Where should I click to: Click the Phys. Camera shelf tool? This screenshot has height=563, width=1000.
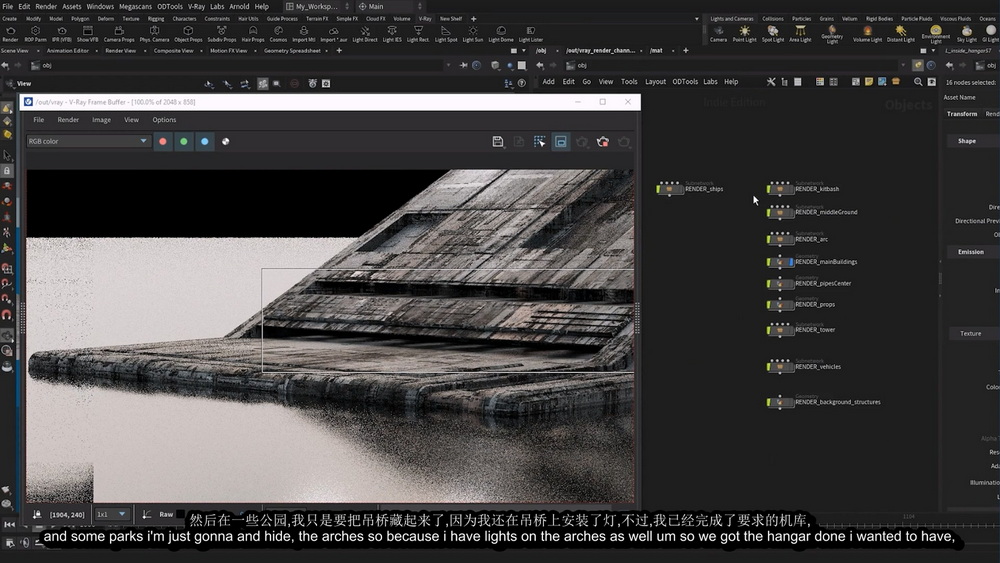coord(154,34)
